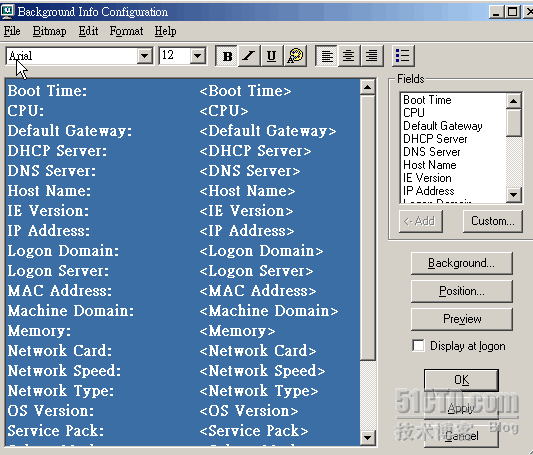This screenshot has width=533, height=455.
Task: Open Position... settings
Action: click(462, 291)
